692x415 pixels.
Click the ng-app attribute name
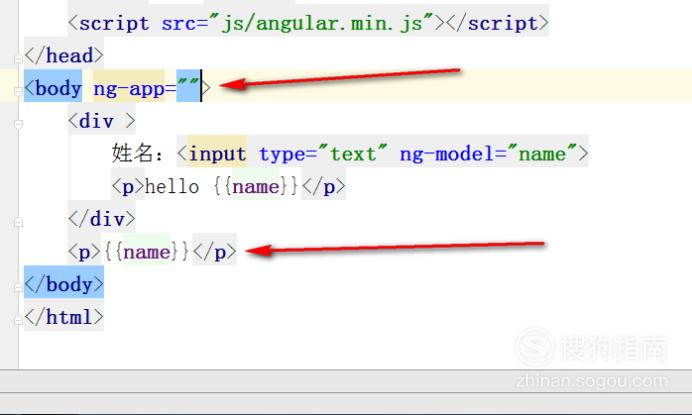129,89
